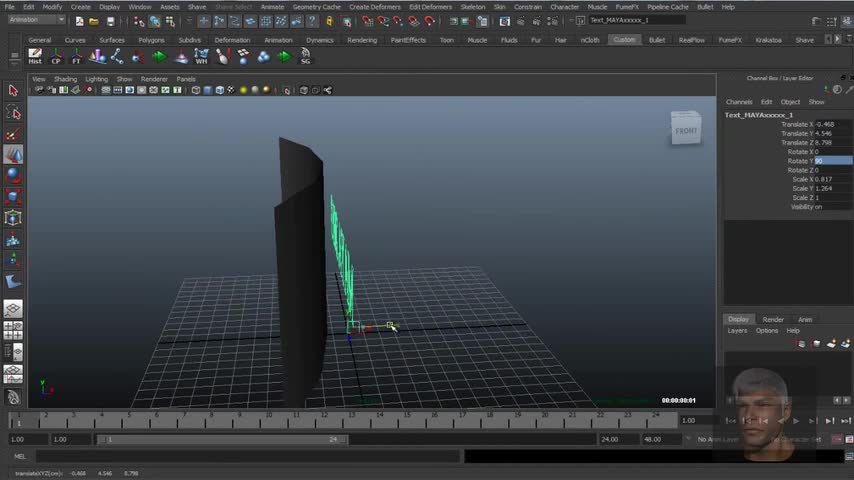Viewport: 854px width, 480px height.
Task: Click the Rotate Y value field
Action: [833, 161]
